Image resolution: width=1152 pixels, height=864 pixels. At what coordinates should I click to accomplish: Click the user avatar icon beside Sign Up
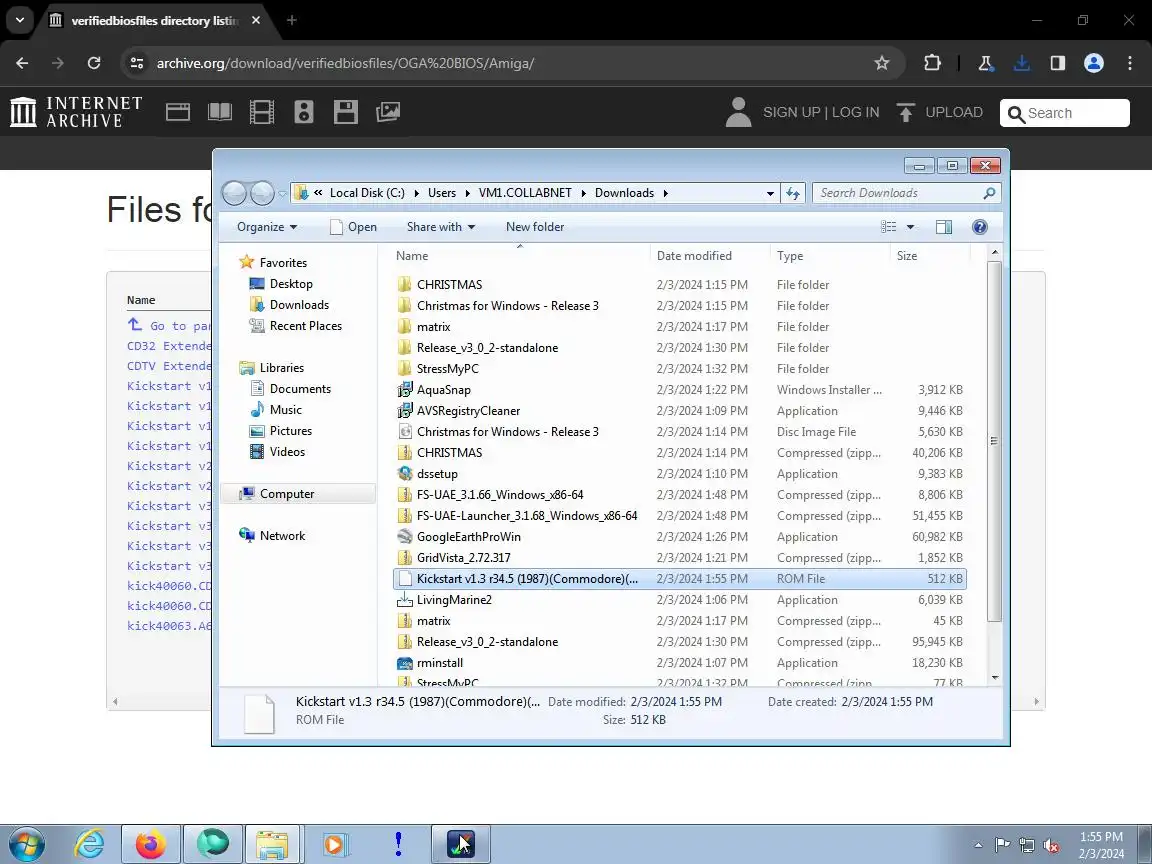[x=738, y=112]
